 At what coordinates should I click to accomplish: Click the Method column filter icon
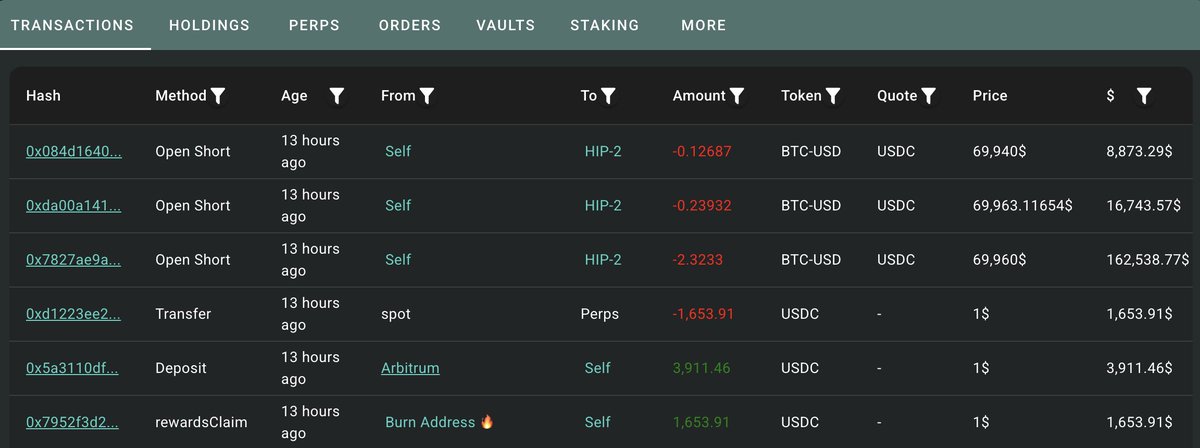[x=218, y=96]
